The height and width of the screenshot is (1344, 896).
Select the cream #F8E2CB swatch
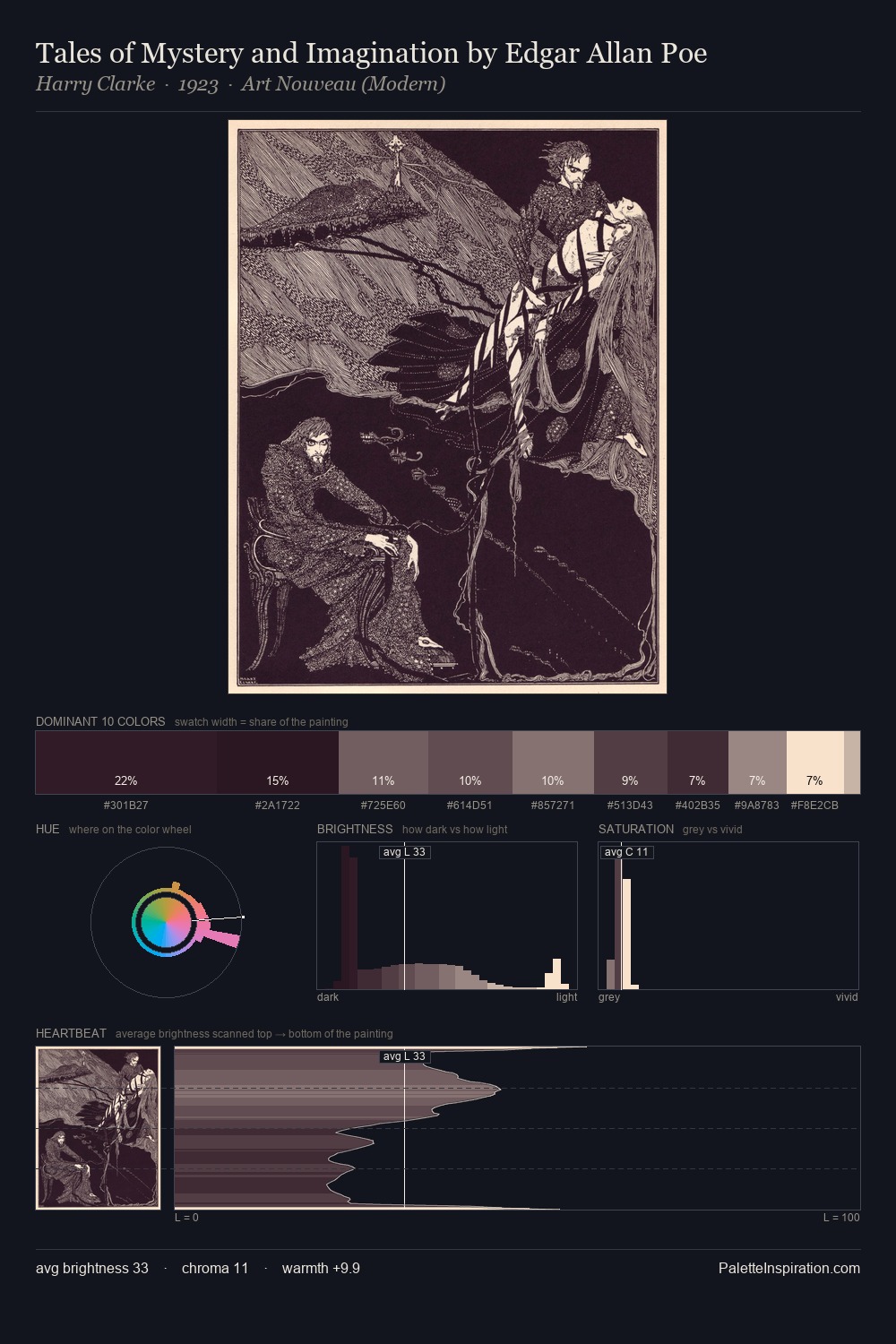(815, 762)
